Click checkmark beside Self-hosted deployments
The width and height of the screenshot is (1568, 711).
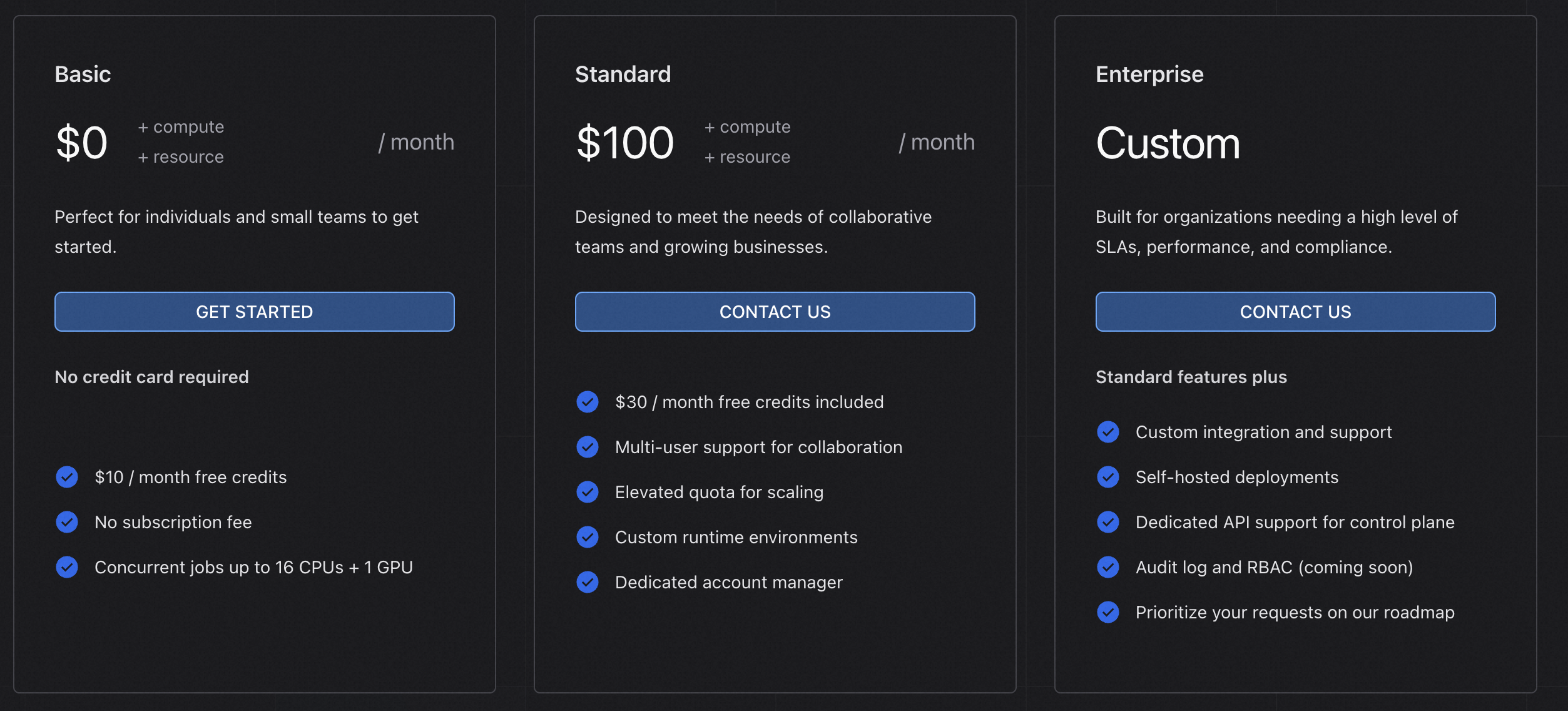(1108, 477)
